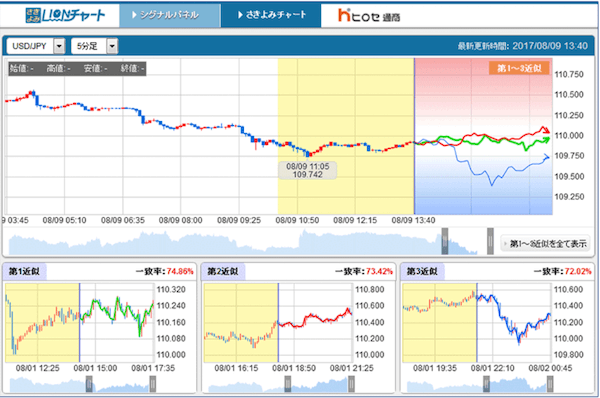Switch to the さきよみチャート tab
Image resolution: width=600 pixels, height=398 pixels.
point(271,15)
